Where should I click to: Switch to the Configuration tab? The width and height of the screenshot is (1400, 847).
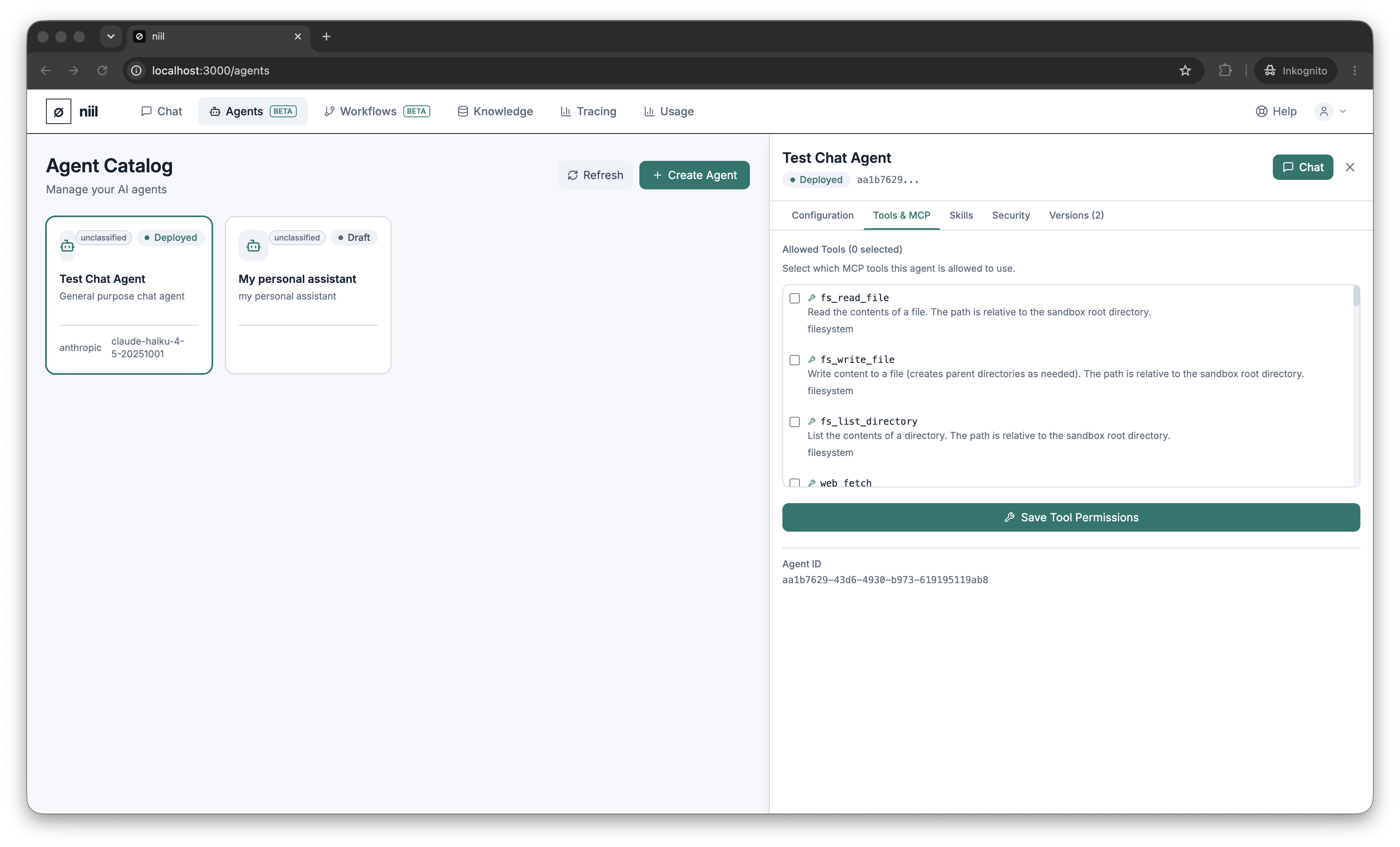click(823, 215)
